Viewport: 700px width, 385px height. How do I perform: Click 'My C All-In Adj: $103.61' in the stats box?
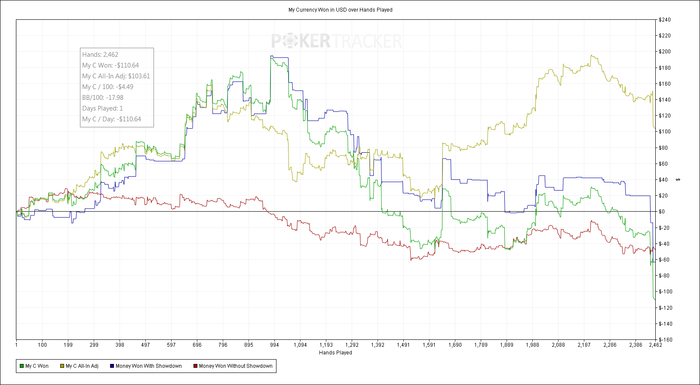(116, 76)
